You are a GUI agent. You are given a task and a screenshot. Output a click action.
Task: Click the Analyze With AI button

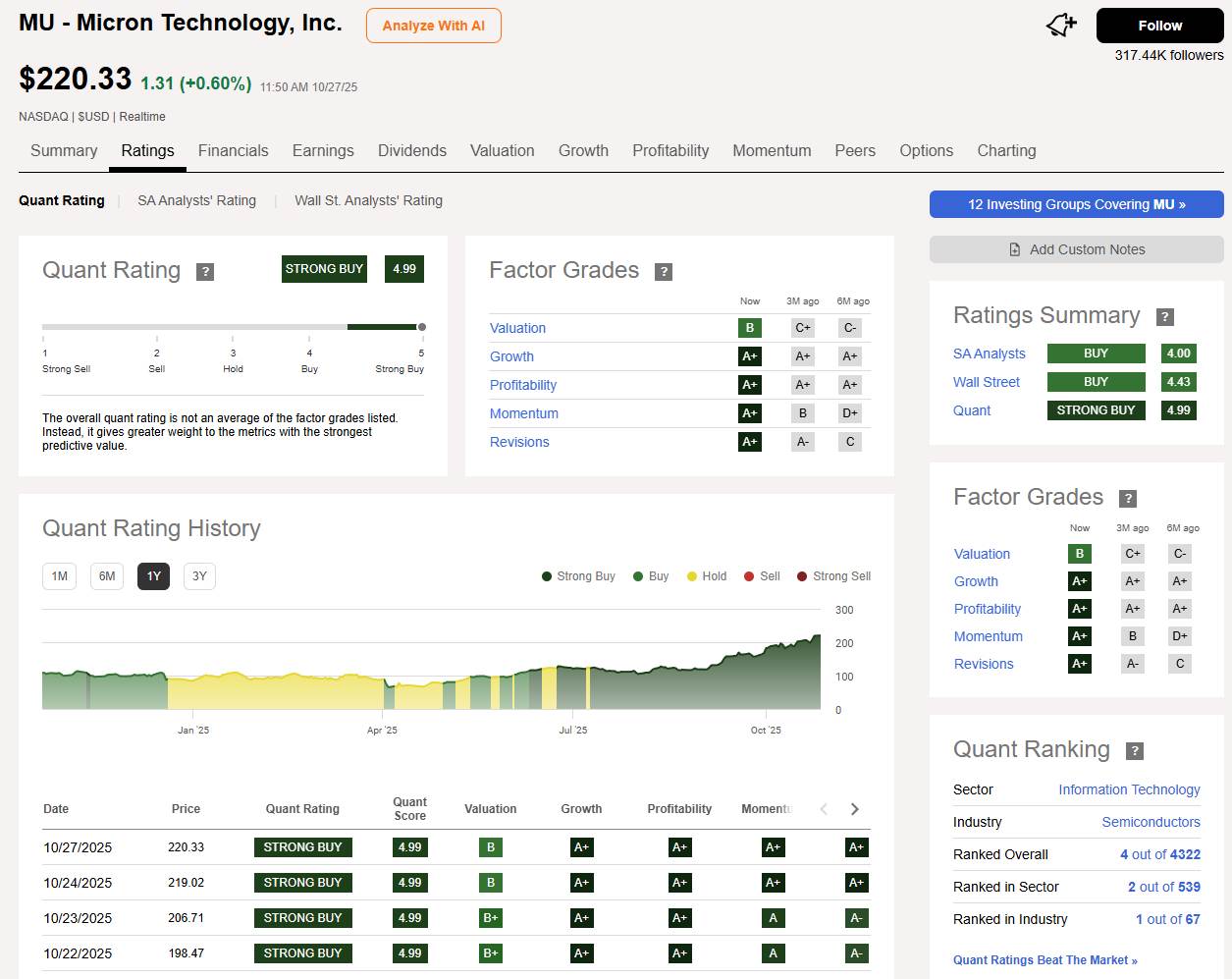(433, 26)
